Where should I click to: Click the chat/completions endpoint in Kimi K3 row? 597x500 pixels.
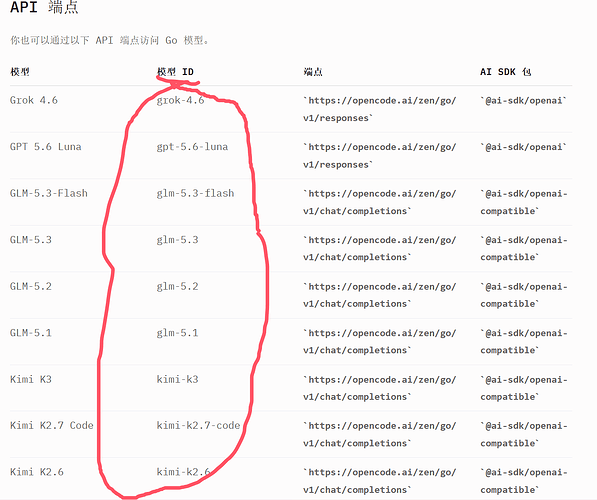380,388
